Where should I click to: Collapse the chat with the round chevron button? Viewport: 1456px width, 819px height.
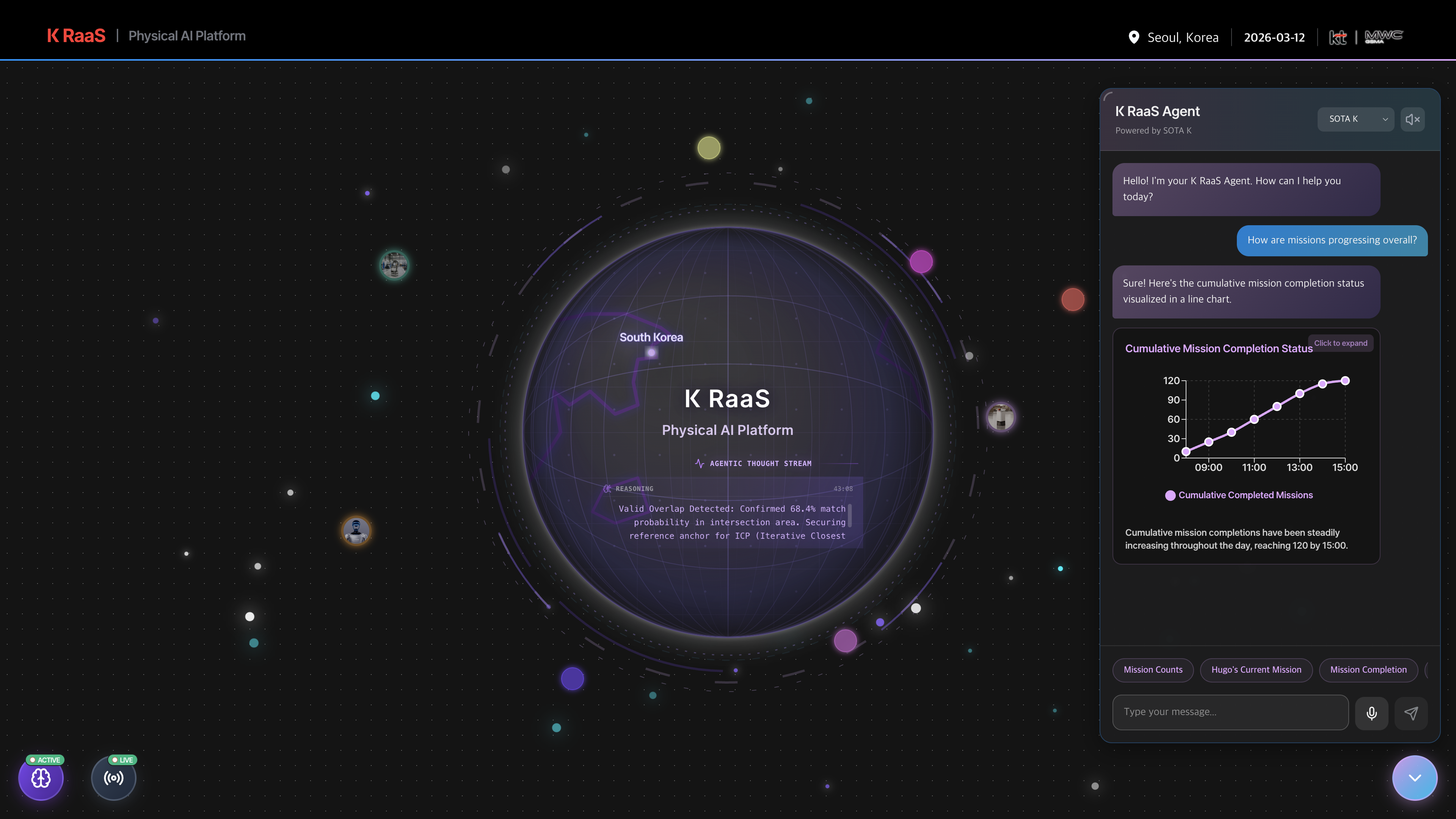tap(1415, 778)
